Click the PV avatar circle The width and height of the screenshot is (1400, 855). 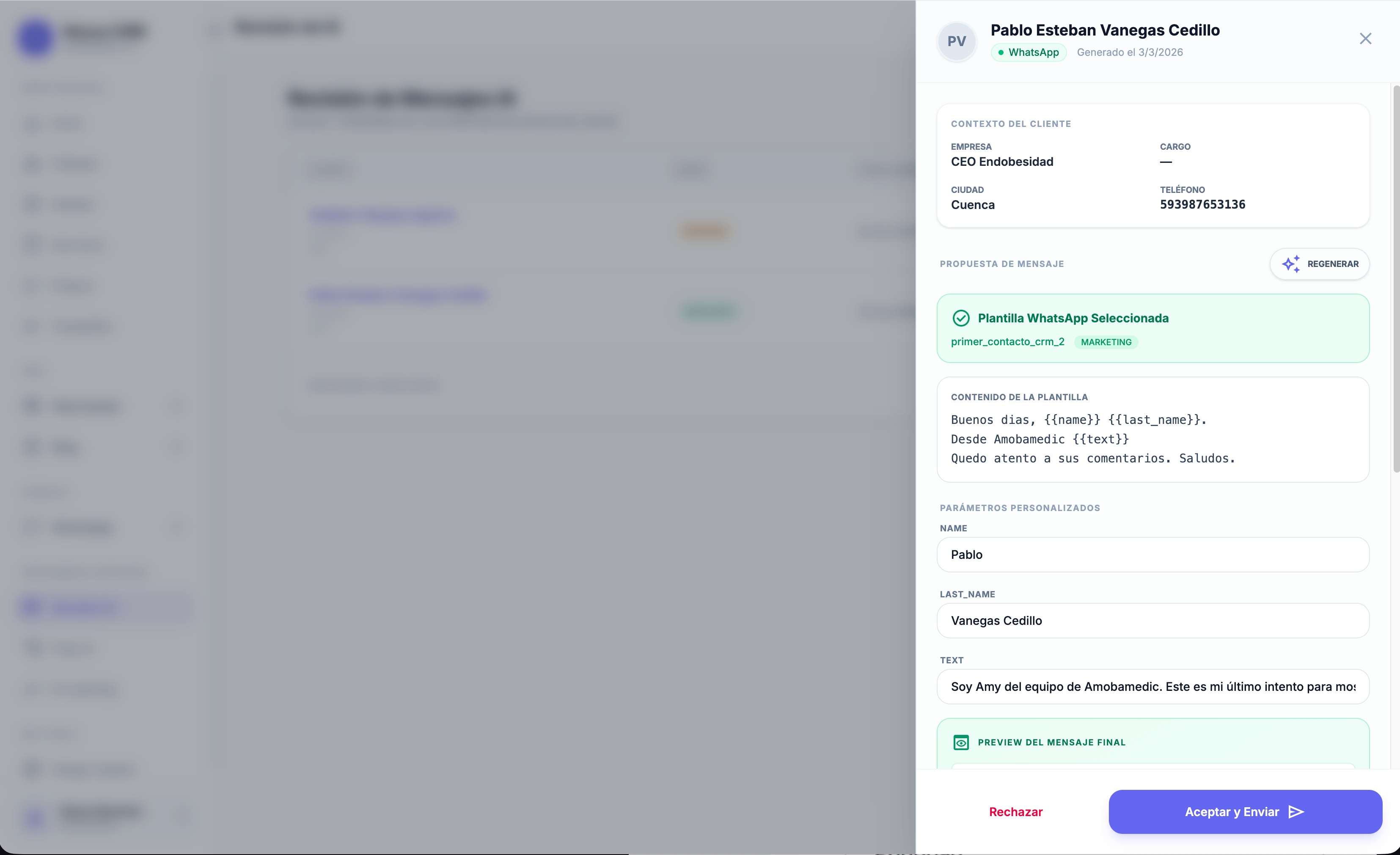click(x=957, y=41)
